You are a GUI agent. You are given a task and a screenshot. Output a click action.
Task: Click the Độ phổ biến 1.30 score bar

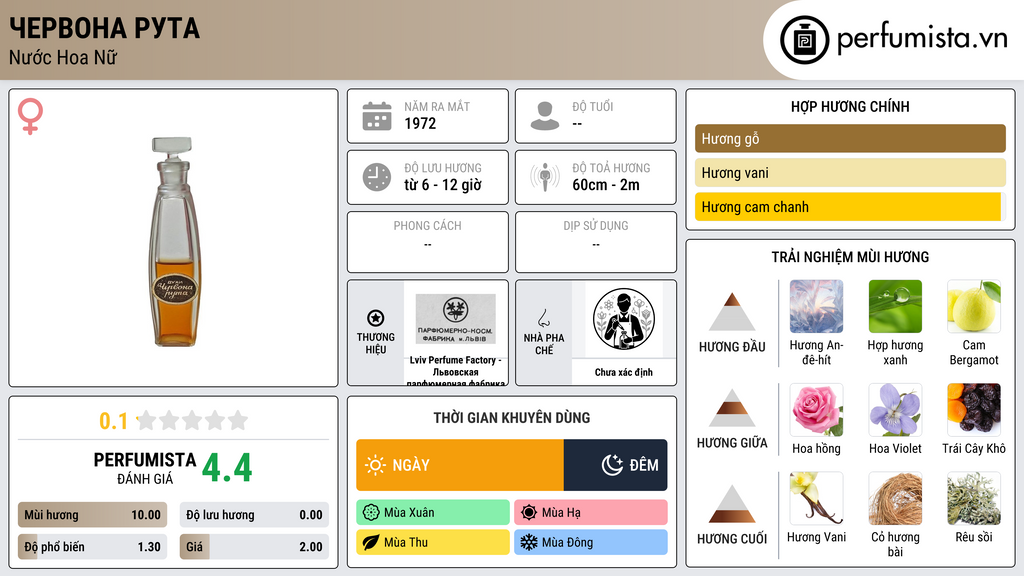(x=92, y=547)
